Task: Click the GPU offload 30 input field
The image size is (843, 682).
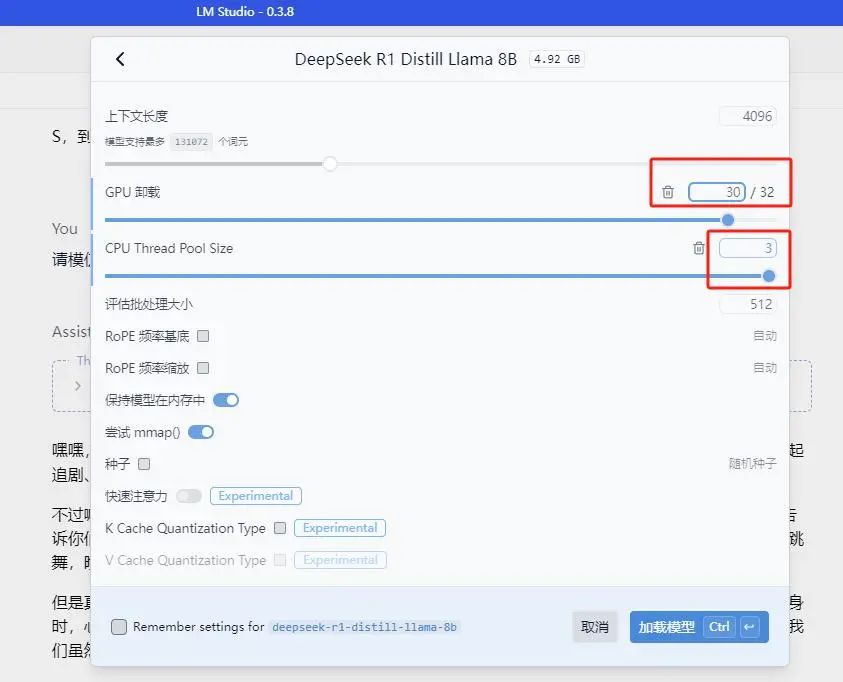Action: 717,192
